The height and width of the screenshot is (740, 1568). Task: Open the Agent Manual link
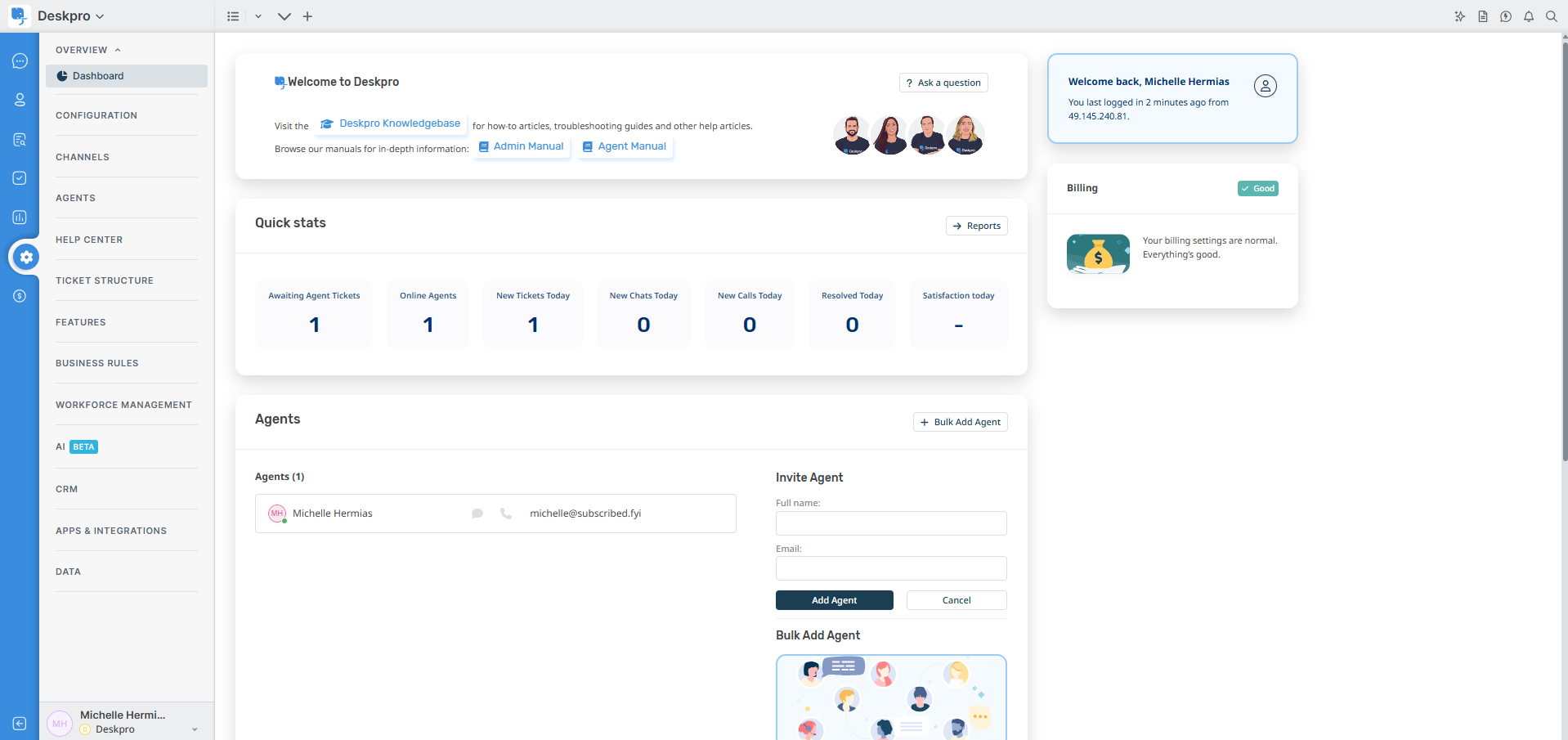pyautogui.click(x=625, y=146)
